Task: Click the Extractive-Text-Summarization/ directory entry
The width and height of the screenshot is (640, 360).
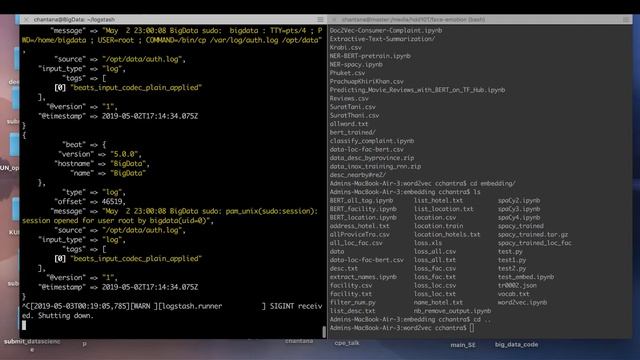Action: pos(382,39)
